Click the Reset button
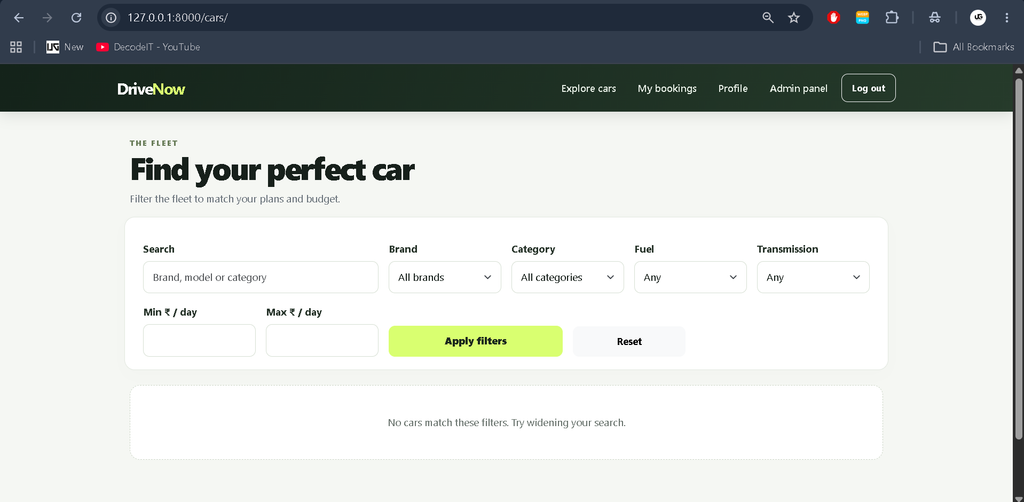 coord(629,341)
